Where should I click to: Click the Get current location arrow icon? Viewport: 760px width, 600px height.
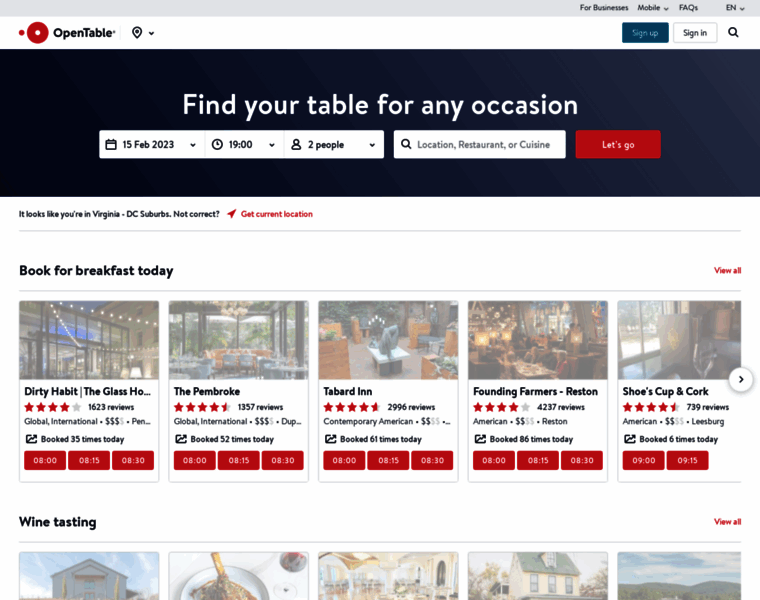pos(232,214)
